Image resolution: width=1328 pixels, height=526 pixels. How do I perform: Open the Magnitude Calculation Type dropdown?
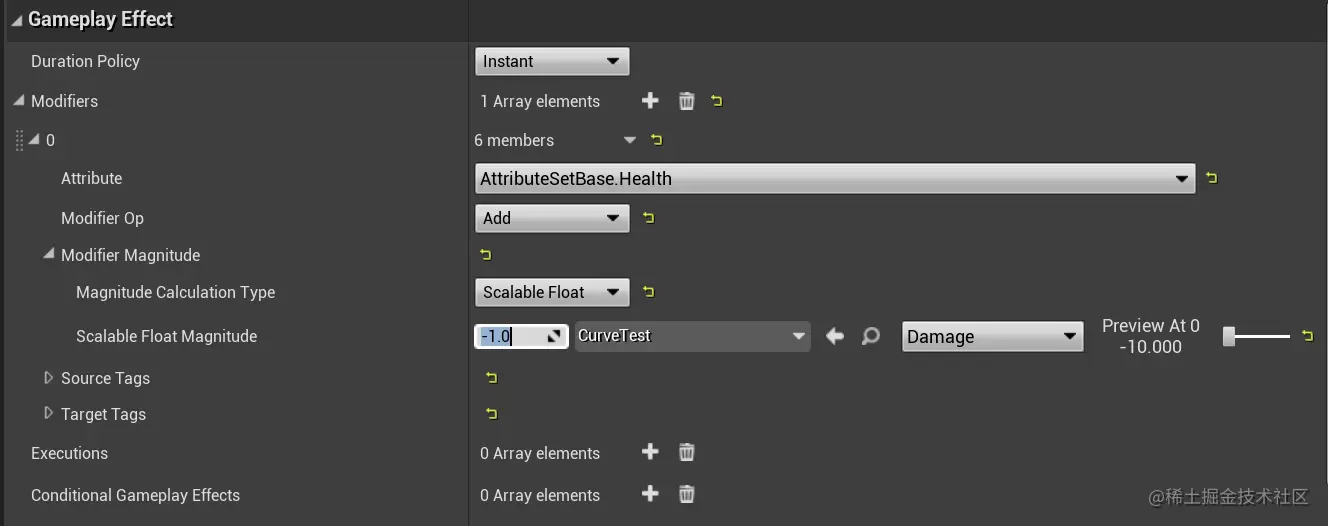552,292
